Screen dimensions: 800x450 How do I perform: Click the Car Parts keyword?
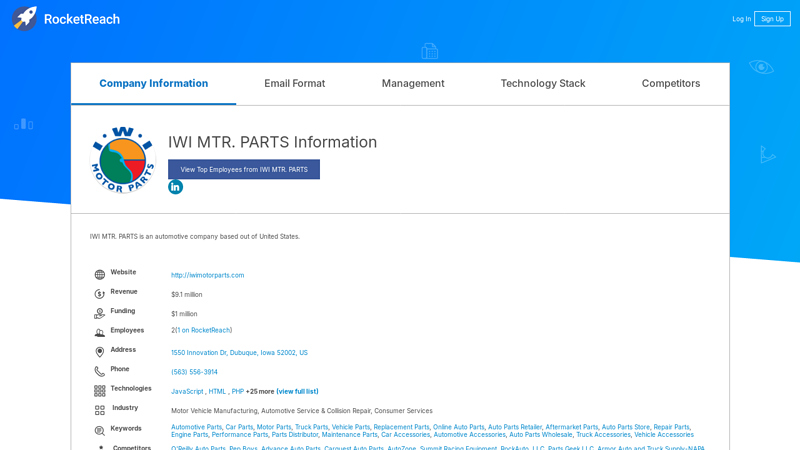[239, 427]
